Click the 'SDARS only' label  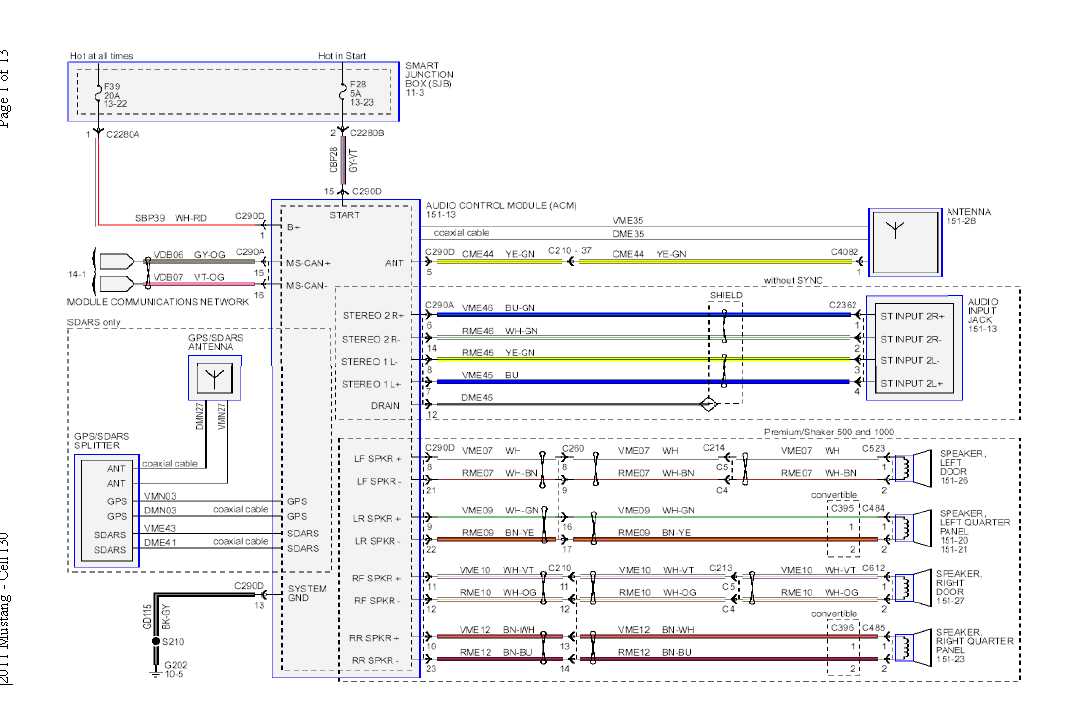coord(93,322)
